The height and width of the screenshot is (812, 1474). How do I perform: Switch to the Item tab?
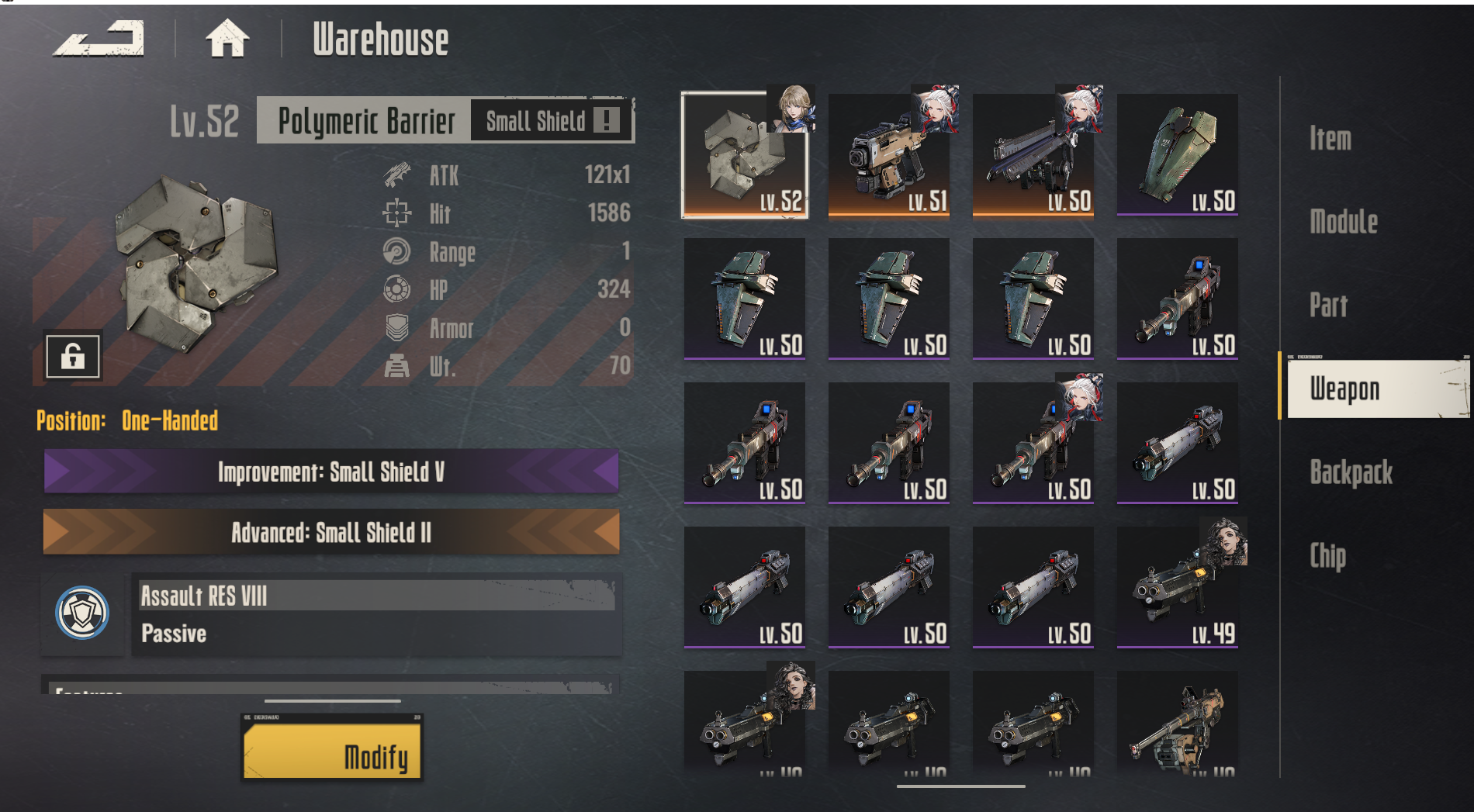(1330, 139)
